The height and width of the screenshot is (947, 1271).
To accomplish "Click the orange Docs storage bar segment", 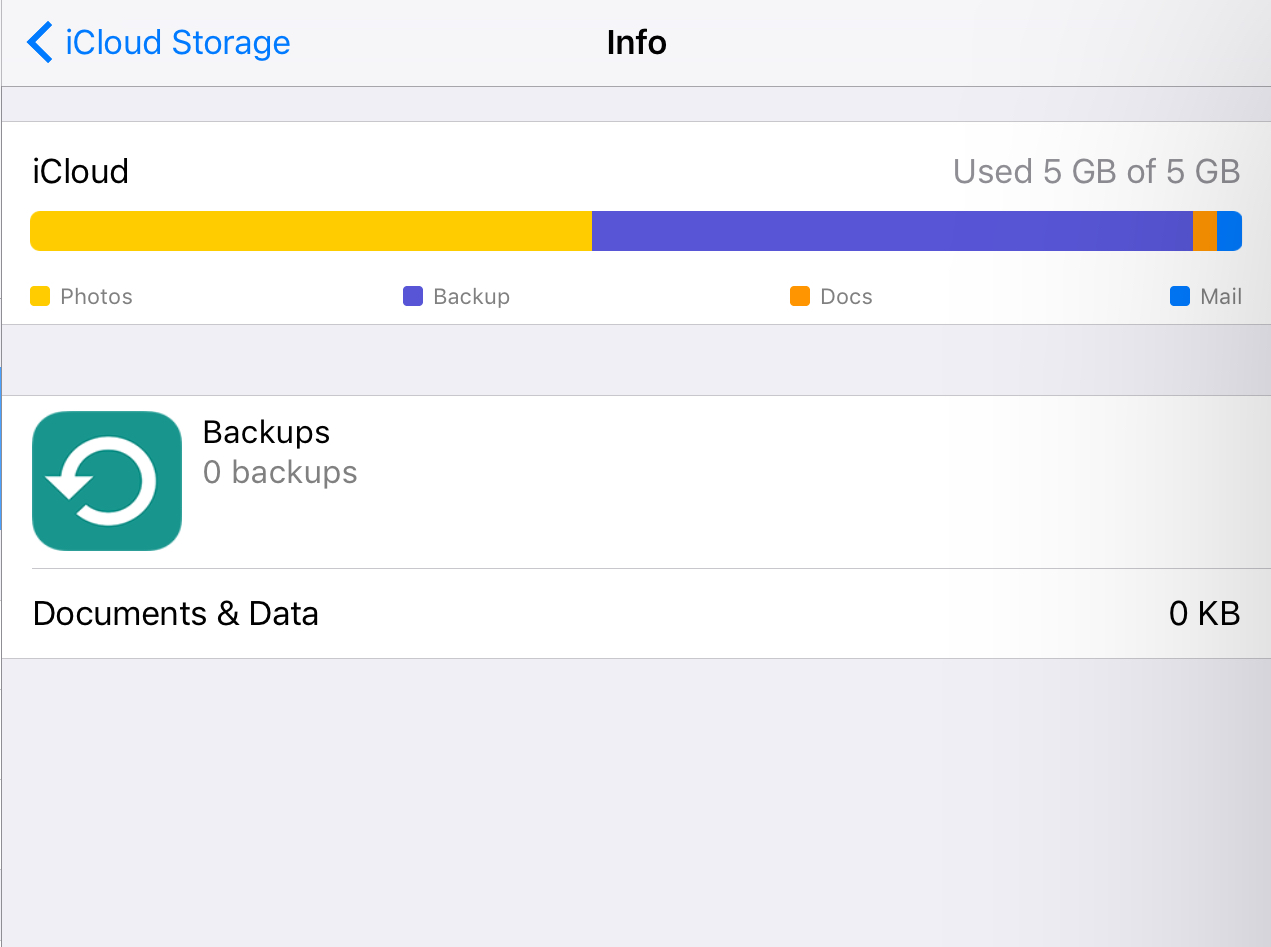I will [x=1205, y=231].
